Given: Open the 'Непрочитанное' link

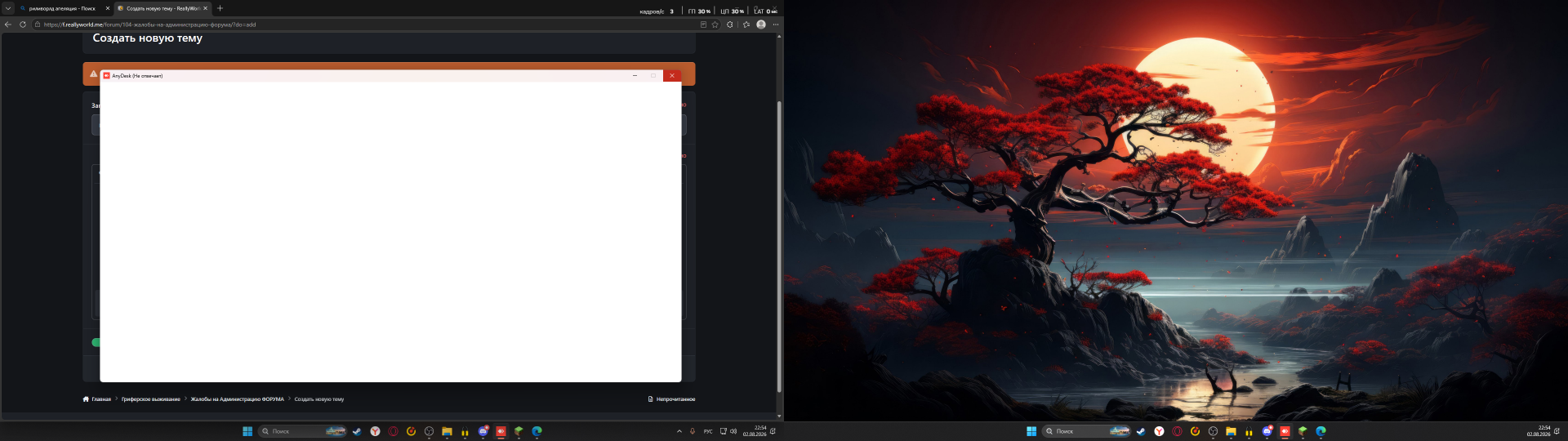Looking at the screenshot, I should click(x=672, y=399).
